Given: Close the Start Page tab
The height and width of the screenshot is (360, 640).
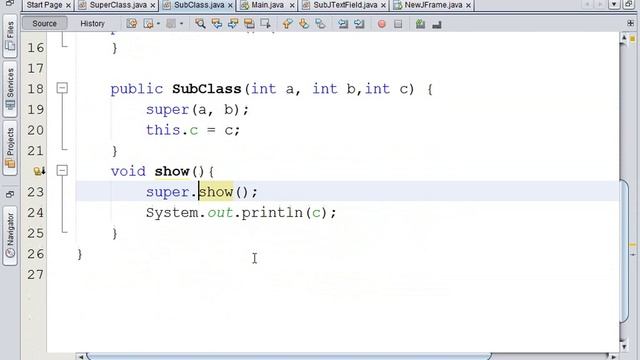Looking at the screenshot, I should 68,5.
